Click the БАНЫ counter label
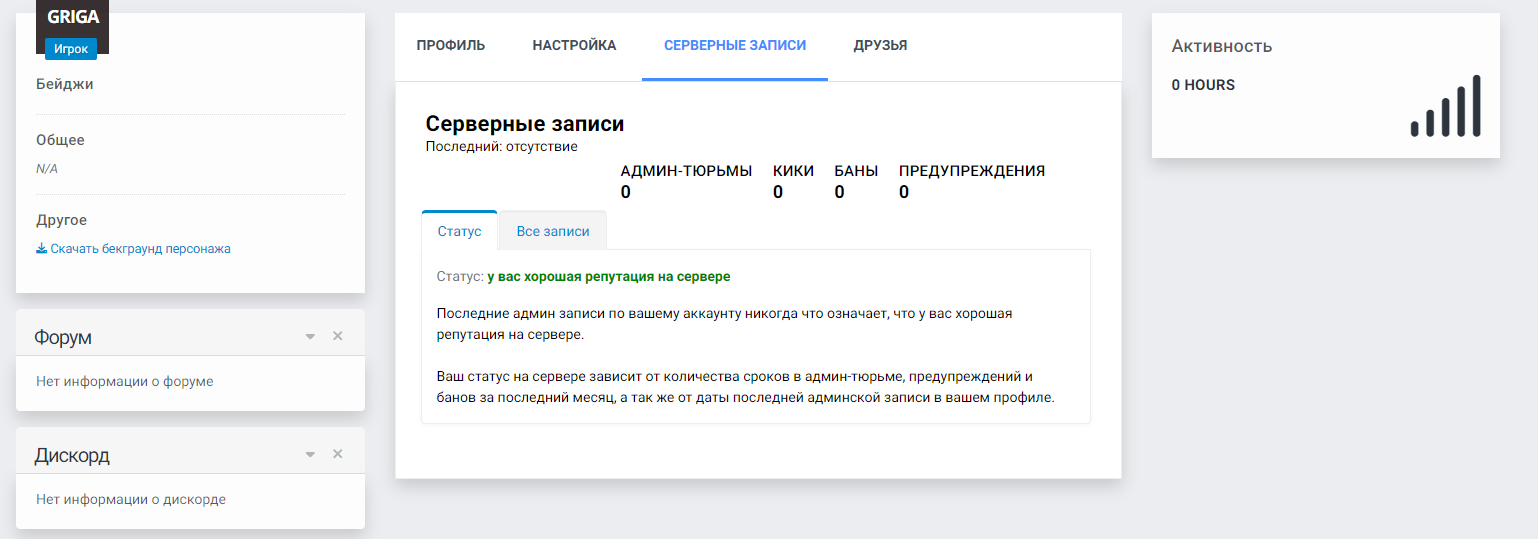The width and height of the screenshot is (1538, 539). [857, 171]
